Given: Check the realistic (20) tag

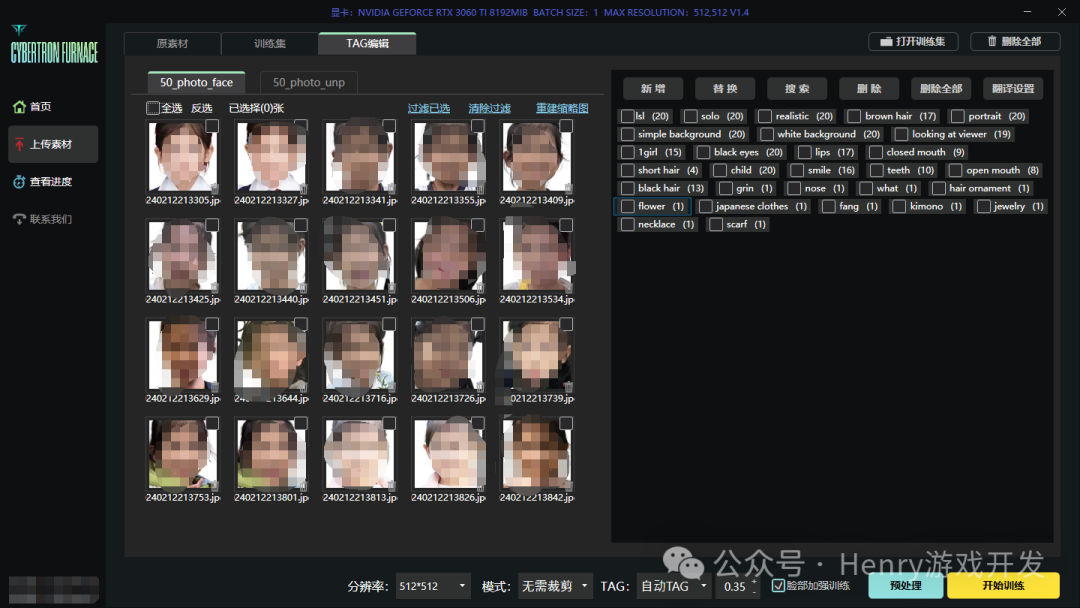Looking at the screenshot, I should (x=765, y=116).
